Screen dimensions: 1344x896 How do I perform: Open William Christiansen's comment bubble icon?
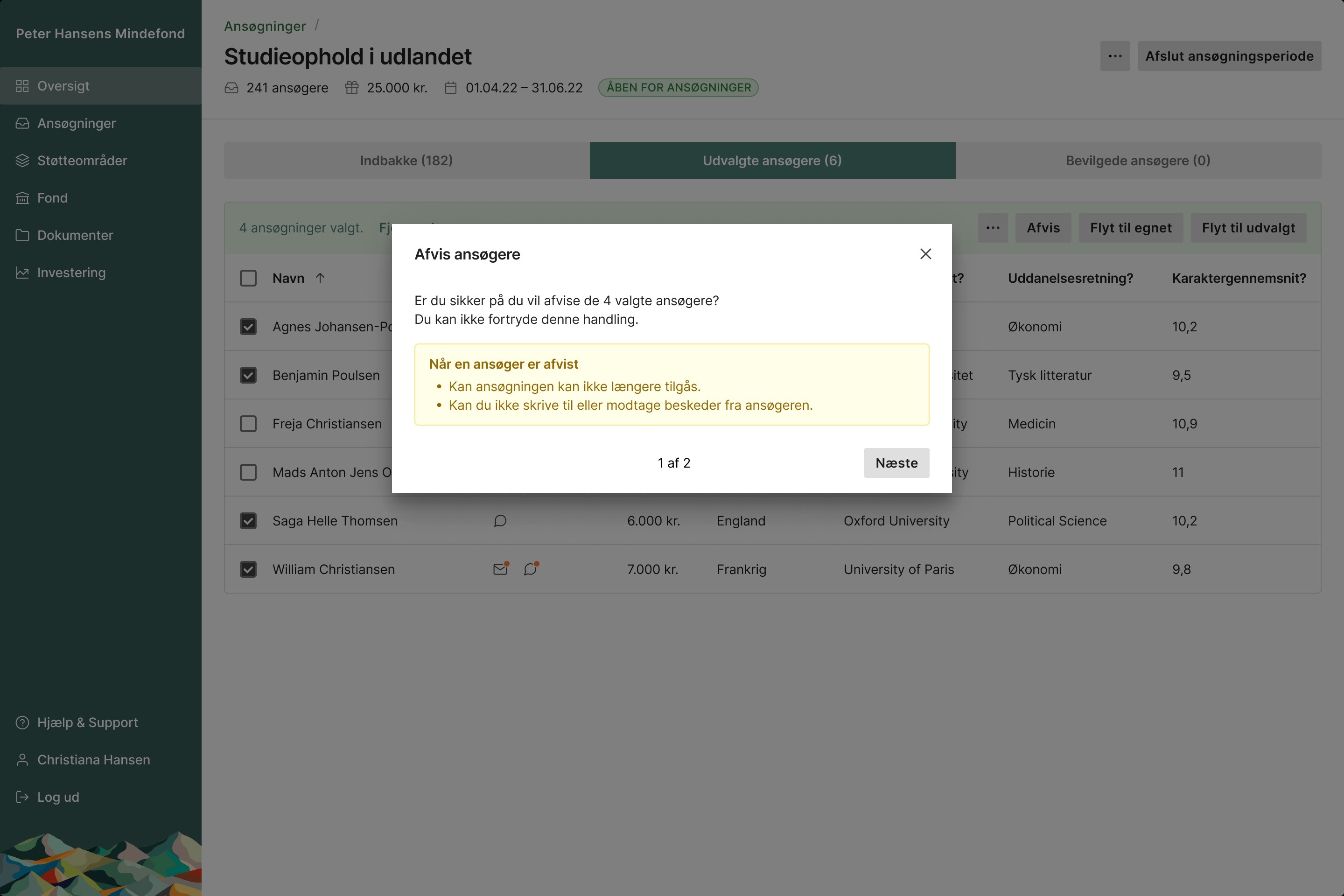tap(531, 569)
